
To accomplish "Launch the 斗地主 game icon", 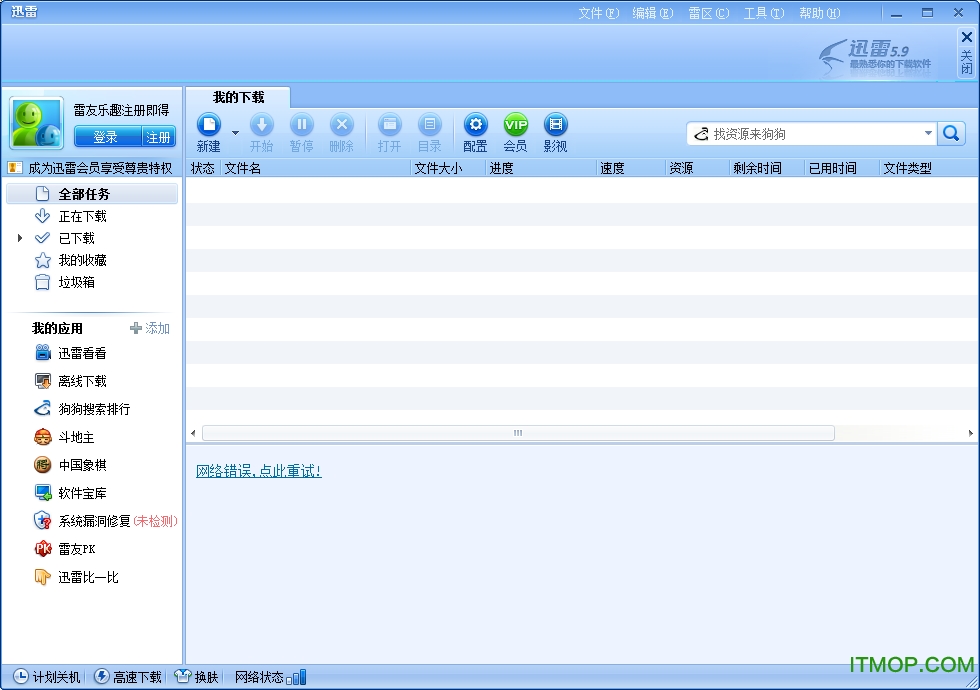I will 42,437.
